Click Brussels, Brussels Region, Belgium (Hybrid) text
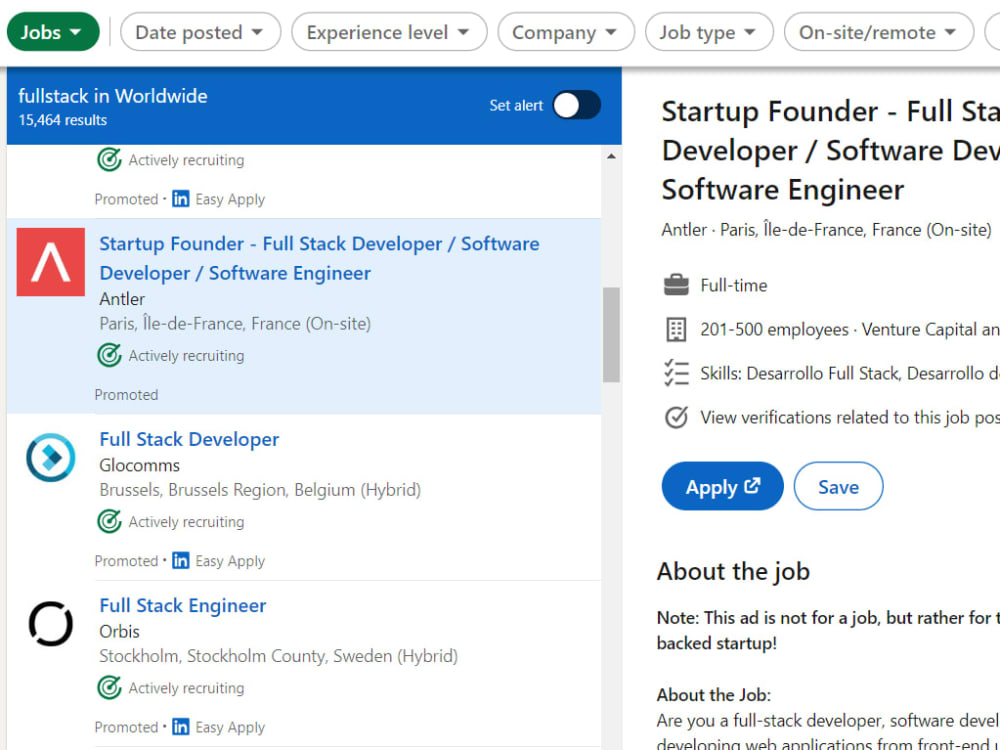Screen dimensions: 1000x750 [260, 490]
